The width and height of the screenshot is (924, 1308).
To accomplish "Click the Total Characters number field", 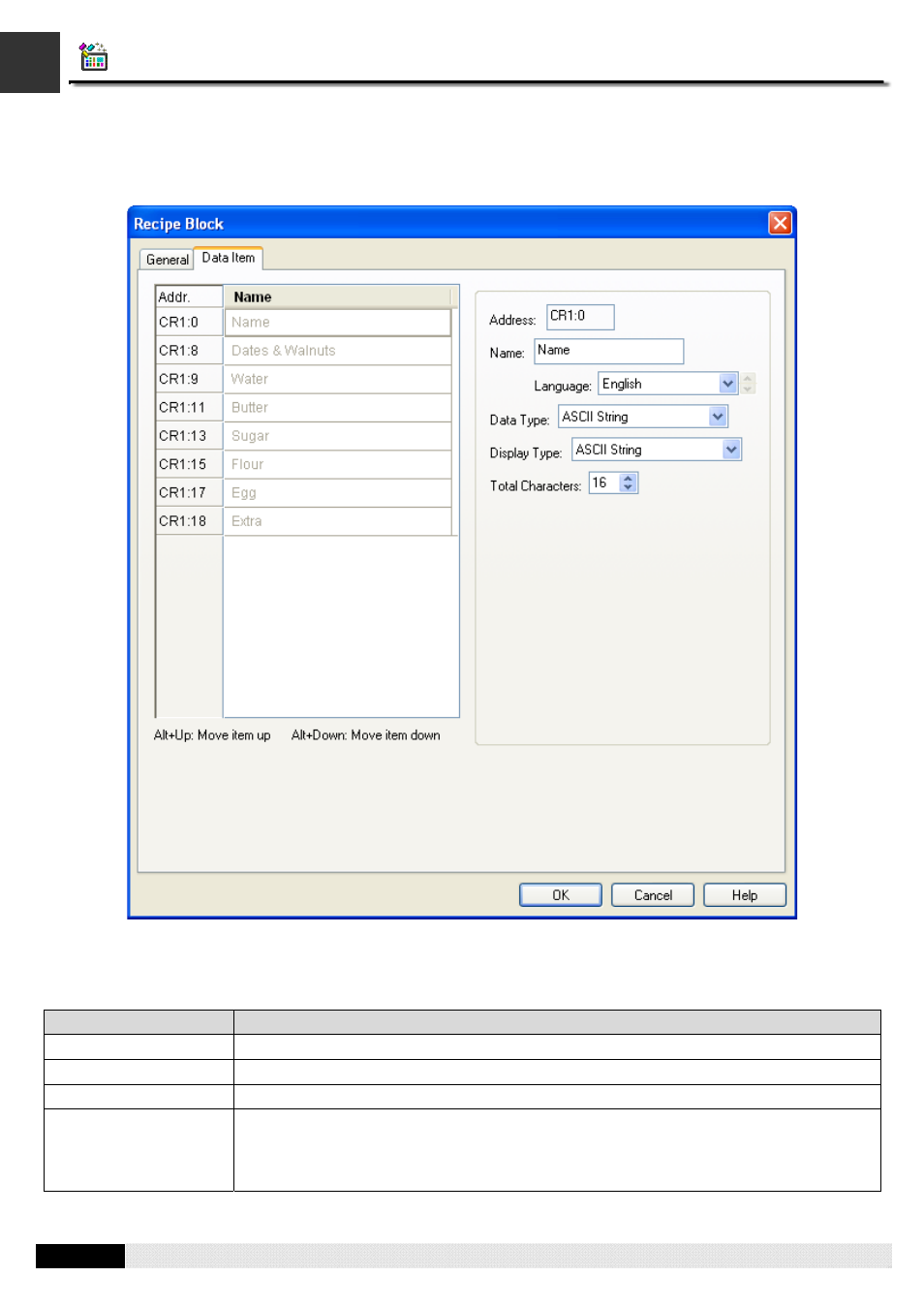I will coord(604,483).
